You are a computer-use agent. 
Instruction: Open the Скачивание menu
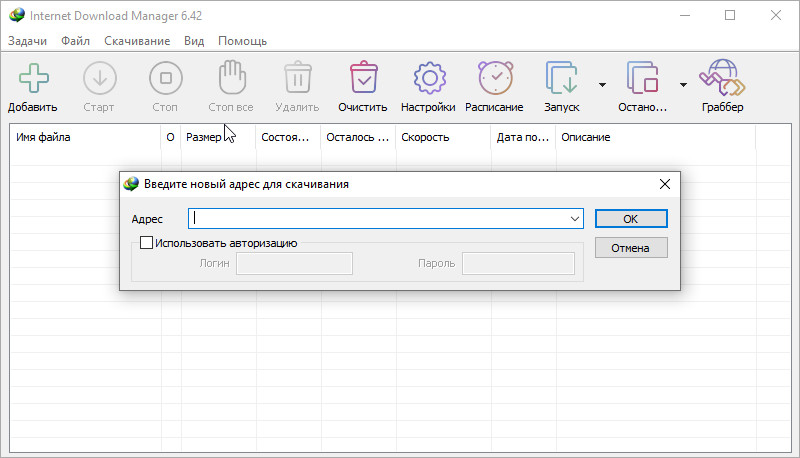point(137,41)
